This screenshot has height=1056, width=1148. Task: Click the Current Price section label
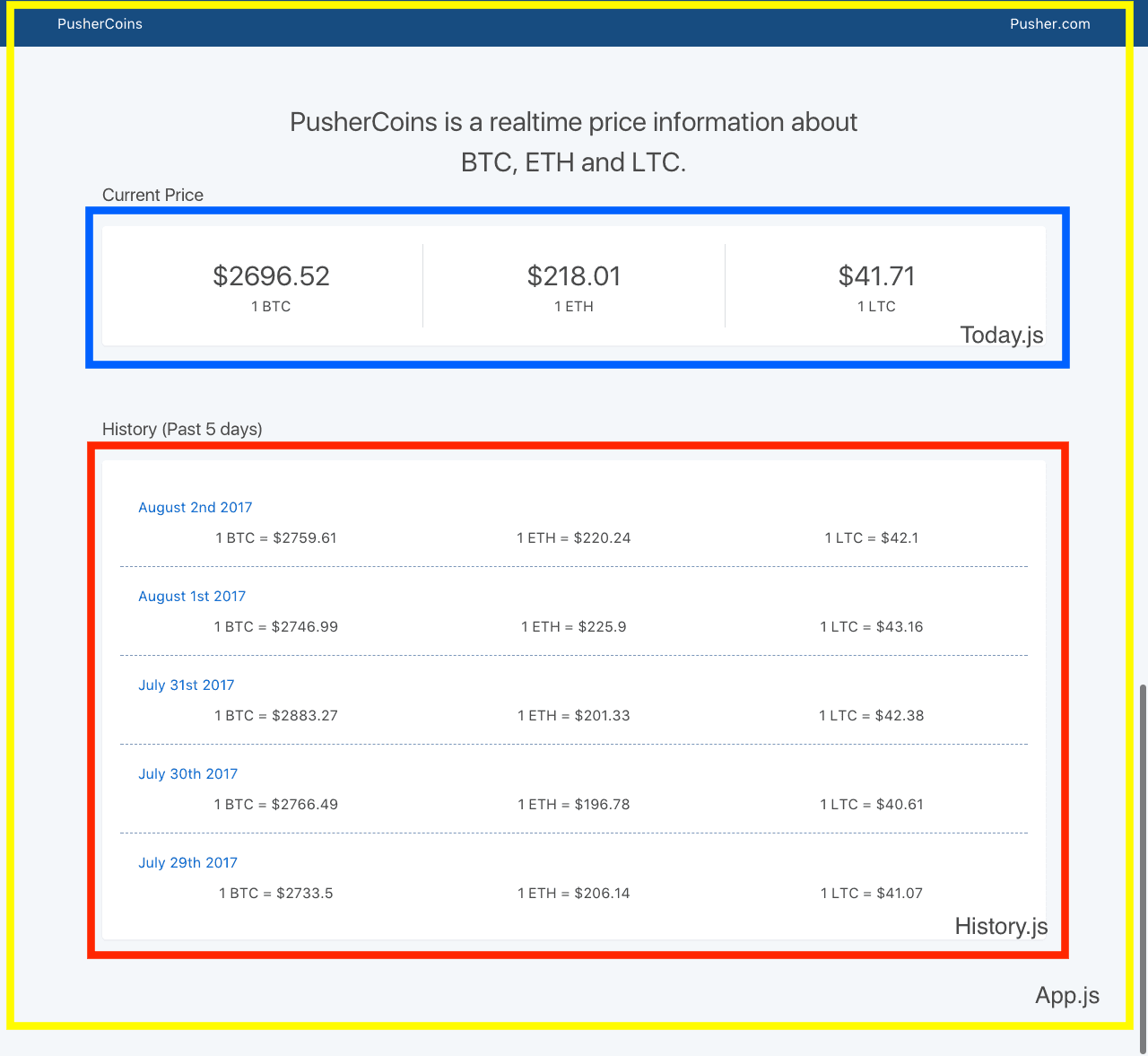(152, 196)
